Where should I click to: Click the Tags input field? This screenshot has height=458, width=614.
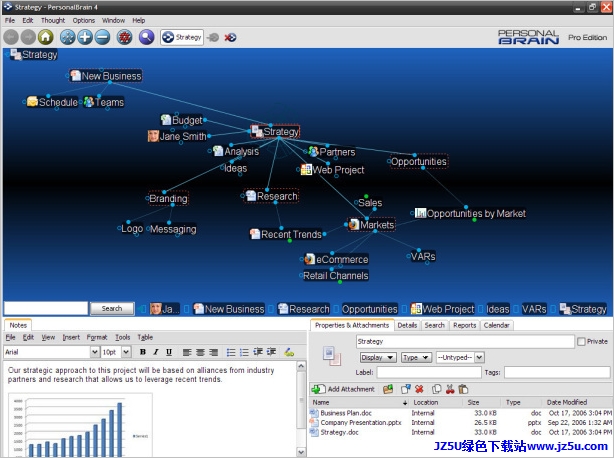[557, 372]
